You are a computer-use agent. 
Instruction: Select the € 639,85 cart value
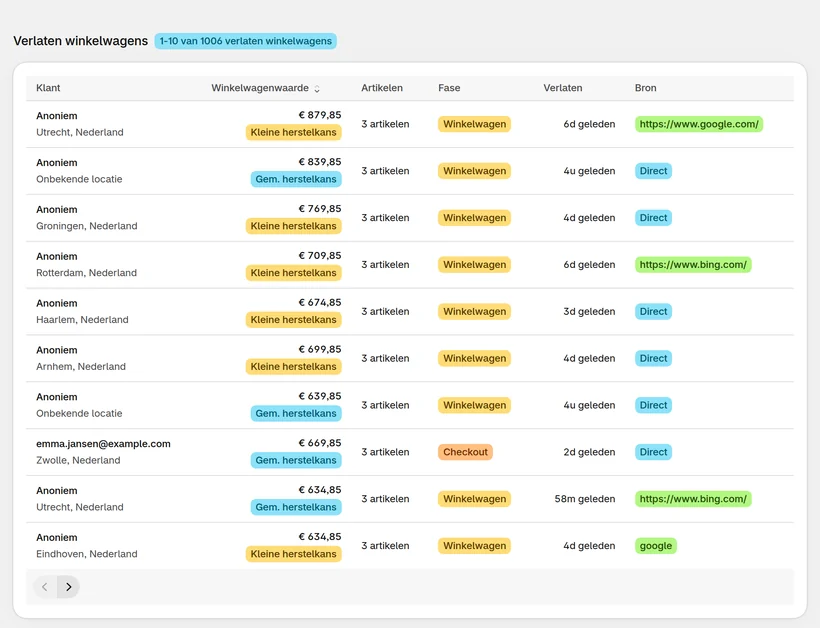point(320,396)
